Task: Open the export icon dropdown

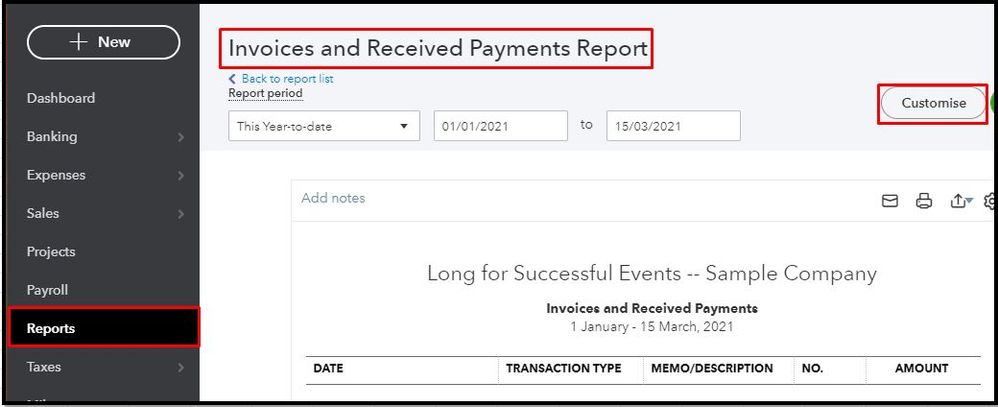Action: [961, 201]
